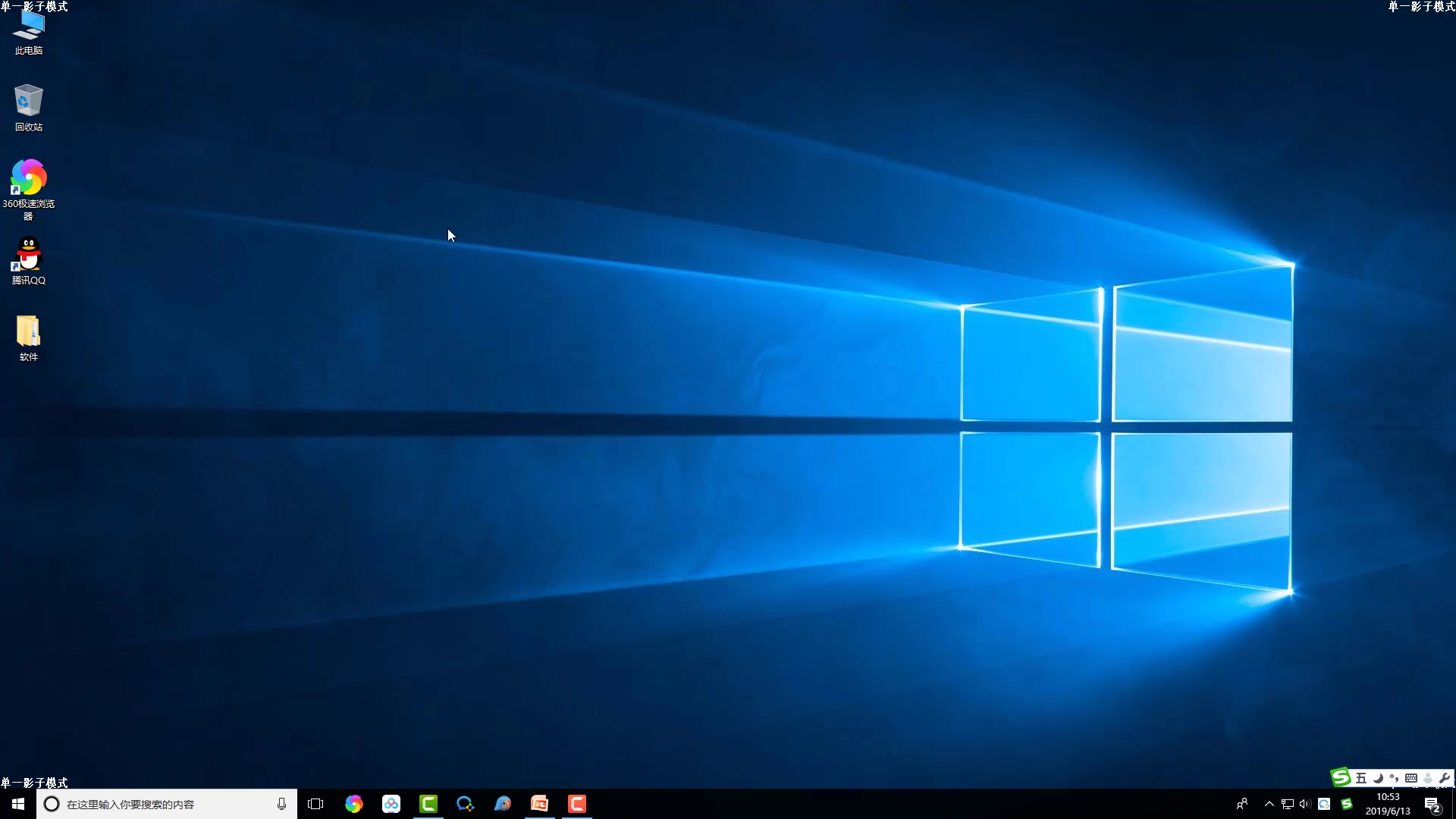Open the People icon in the taskbar
This screenshot has height=819, width=1456.
(x=1241, y=804)
